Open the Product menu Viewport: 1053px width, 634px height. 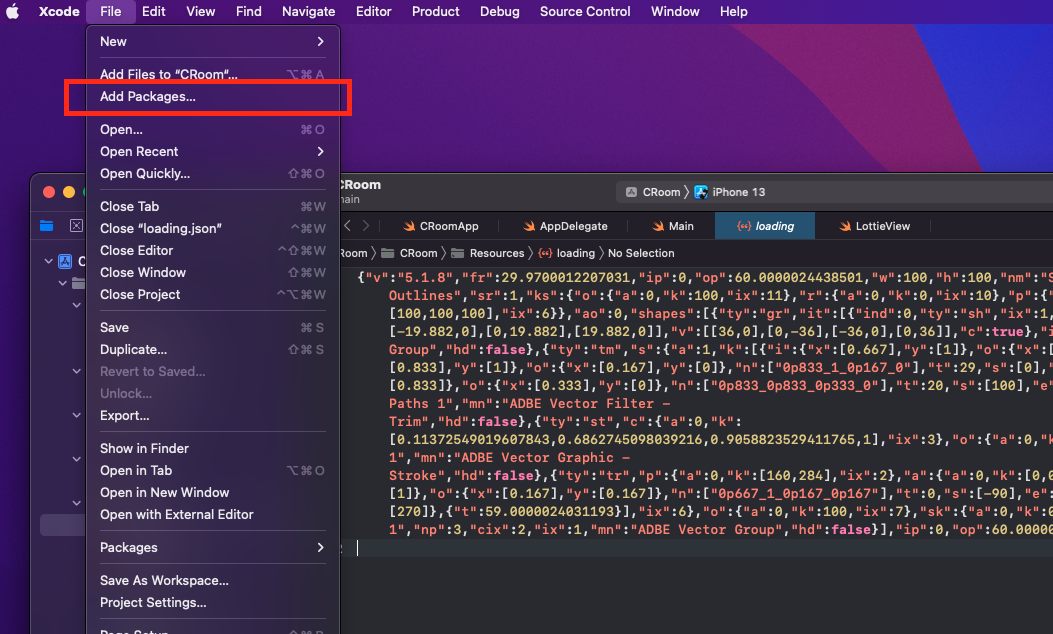tap(436, 11)
